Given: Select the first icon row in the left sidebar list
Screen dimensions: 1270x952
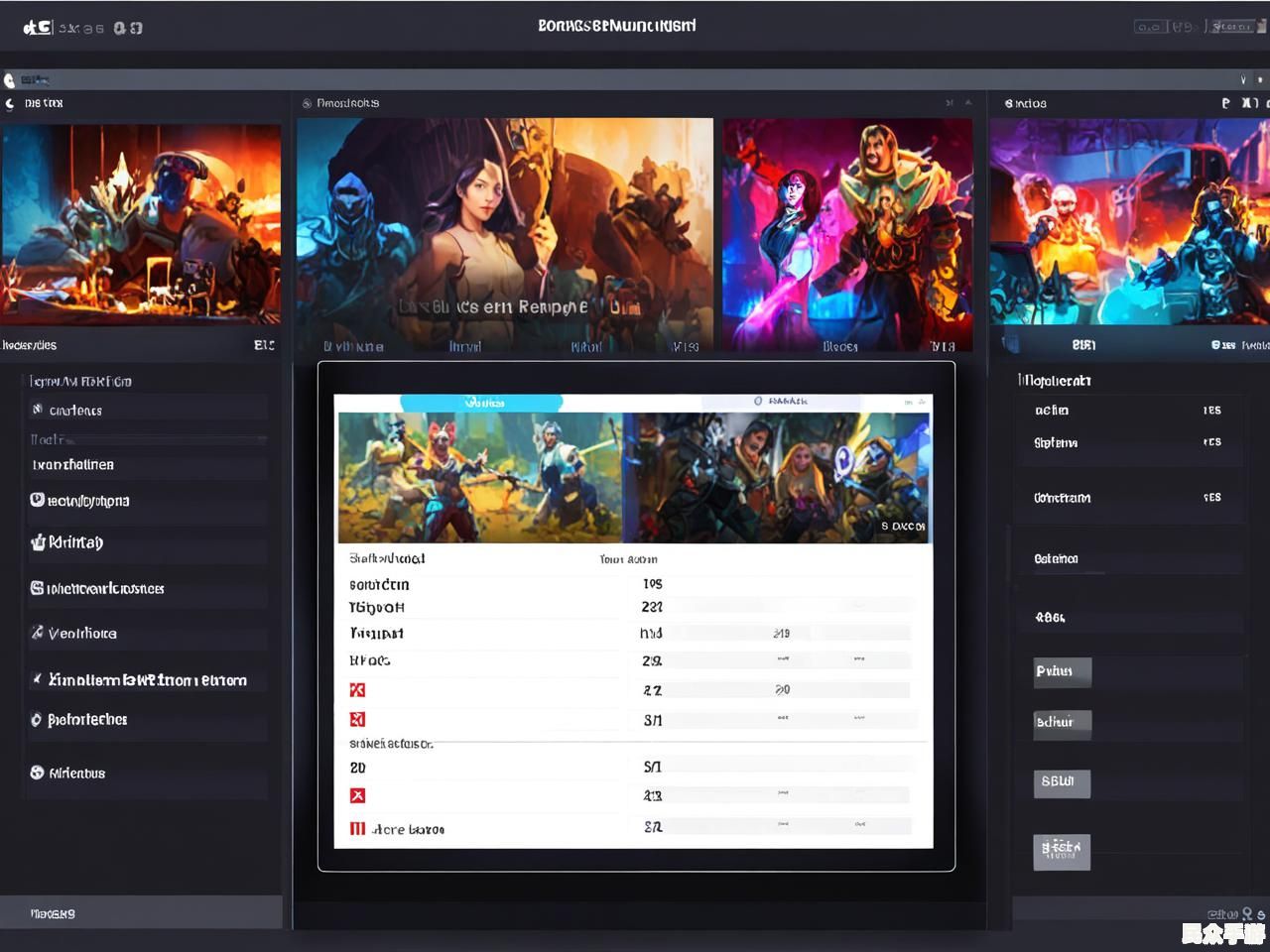Looking at the screenshot, I should 149,410.
